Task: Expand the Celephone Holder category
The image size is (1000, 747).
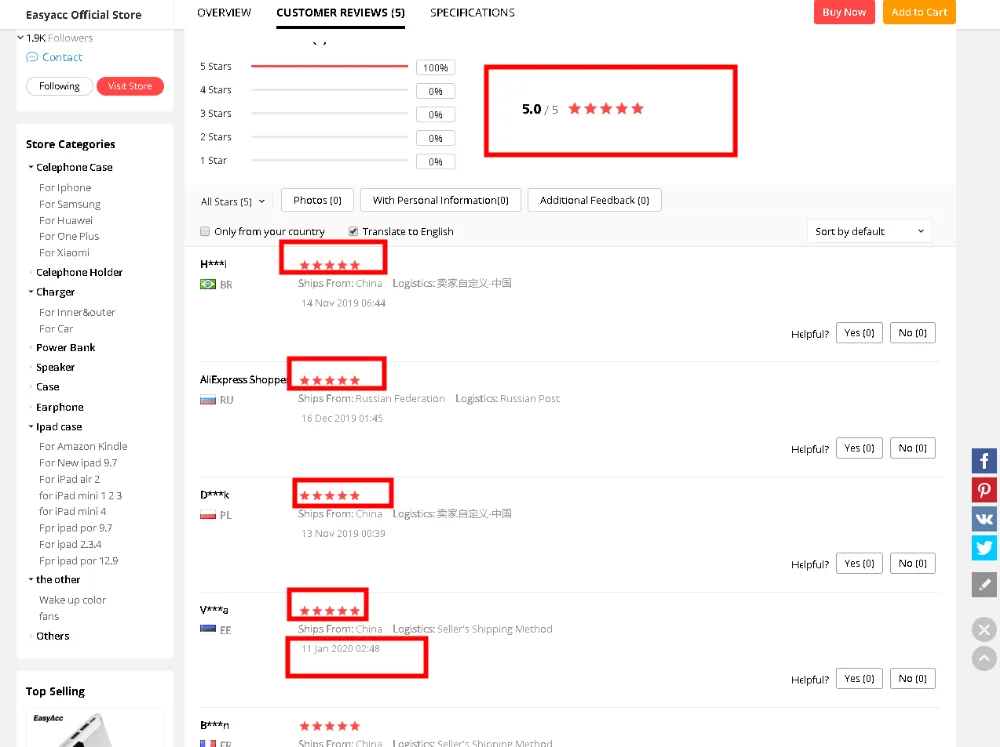Action: (31, 272)
